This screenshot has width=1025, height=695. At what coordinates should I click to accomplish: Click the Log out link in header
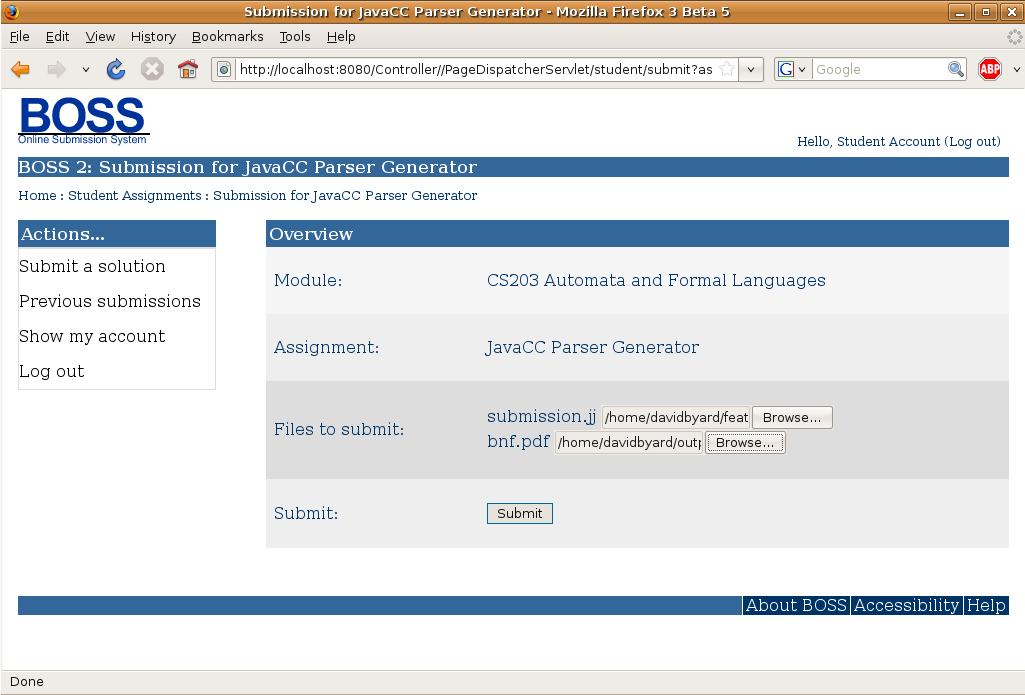(973, 142)
